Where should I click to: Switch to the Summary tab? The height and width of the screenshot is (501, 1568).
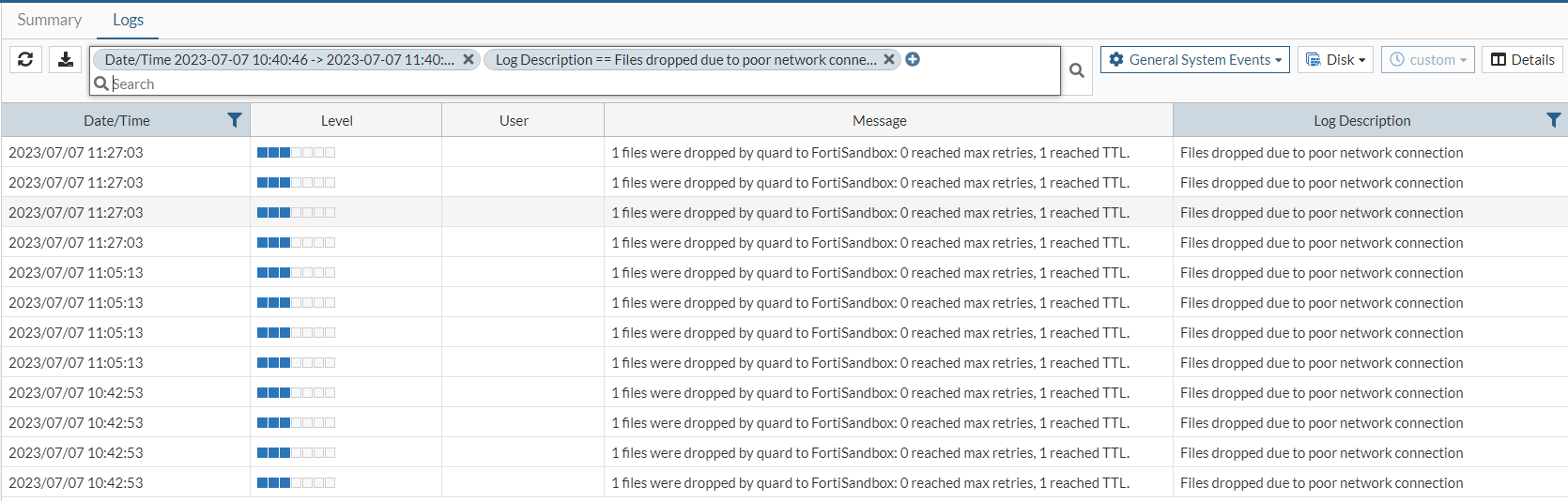point(50,20)
